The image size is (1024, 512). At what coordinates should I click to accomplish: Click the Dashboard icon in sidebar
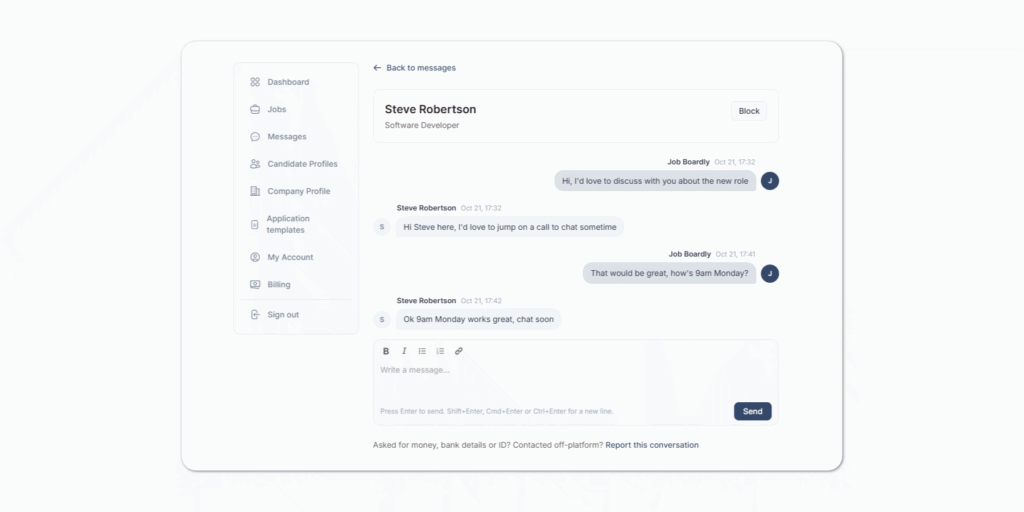(x=255, y=82)
